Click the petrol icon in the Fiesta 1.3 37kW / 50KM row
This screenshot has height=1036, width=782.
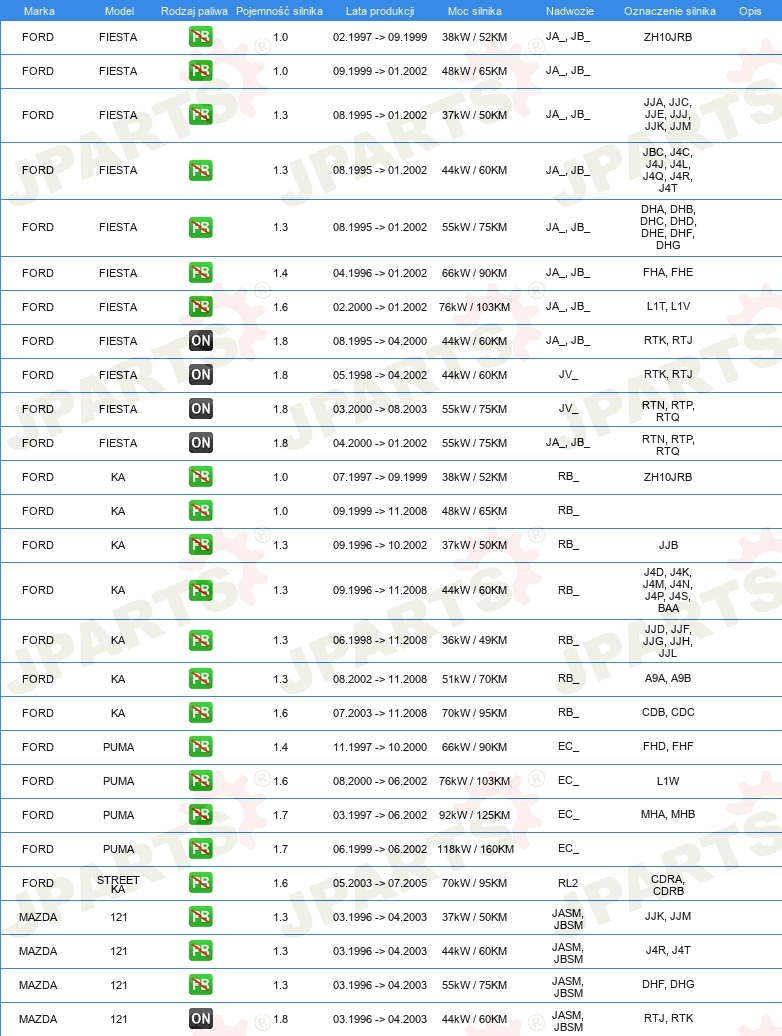coord(201,115)
